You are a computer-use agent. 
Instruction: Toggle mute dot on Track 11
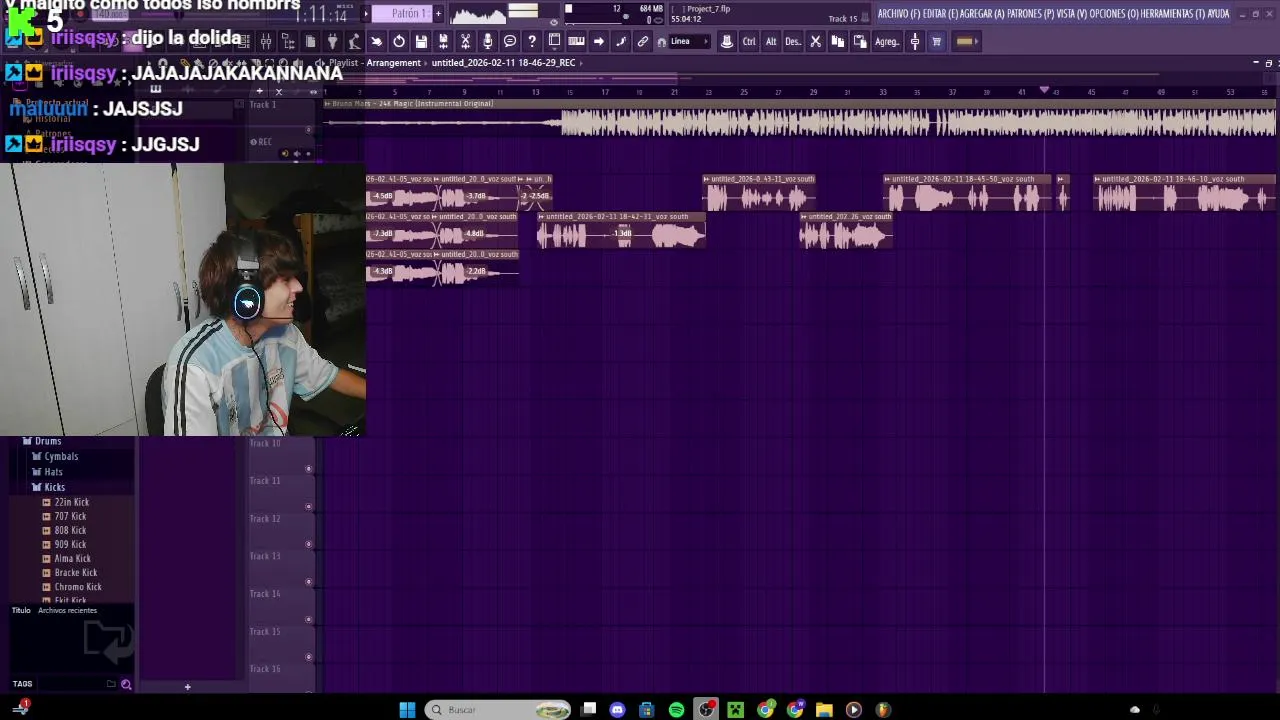308,506
